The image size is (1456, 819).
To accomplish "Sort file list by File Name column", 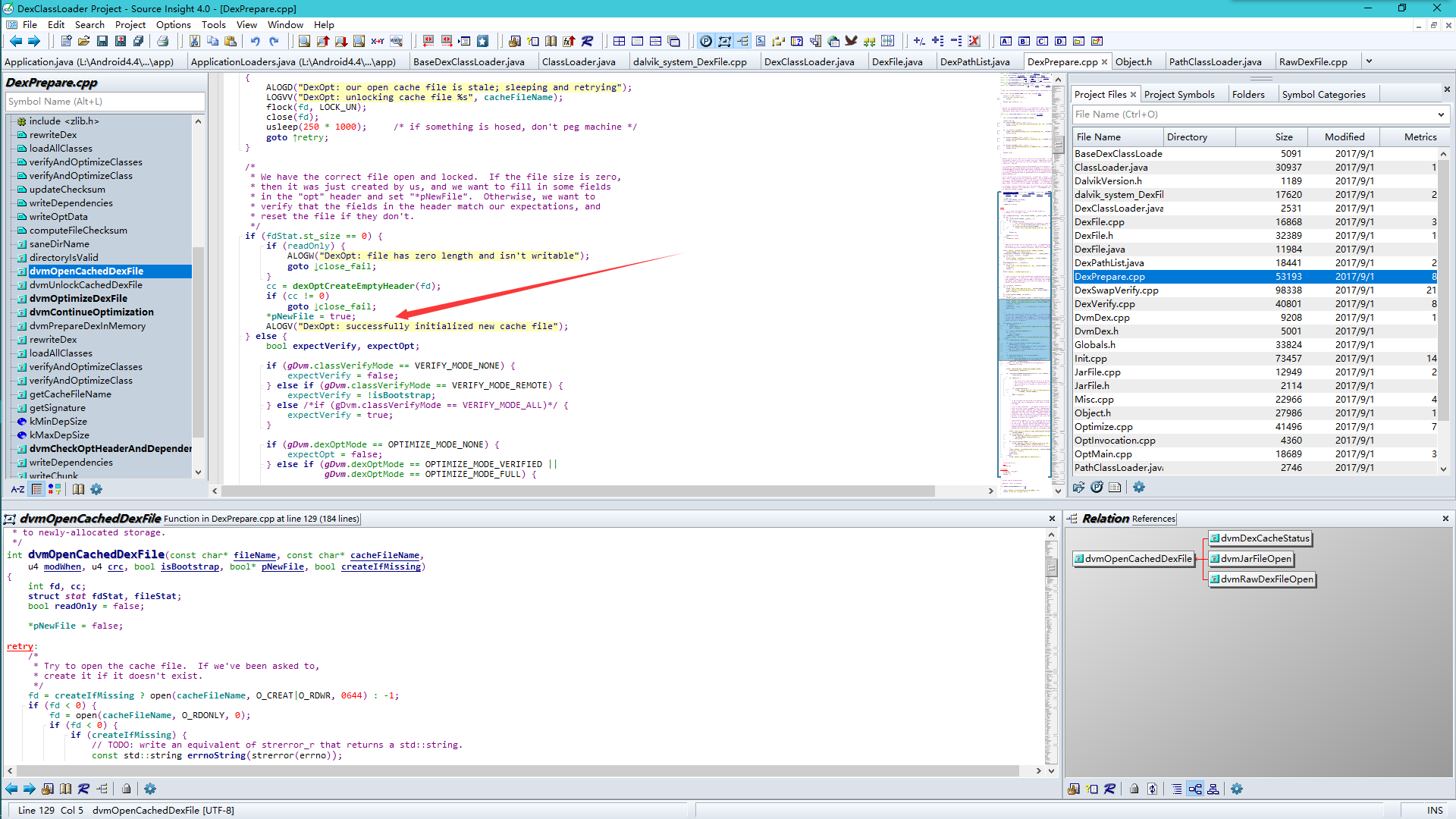I will tap(1118, 136).
